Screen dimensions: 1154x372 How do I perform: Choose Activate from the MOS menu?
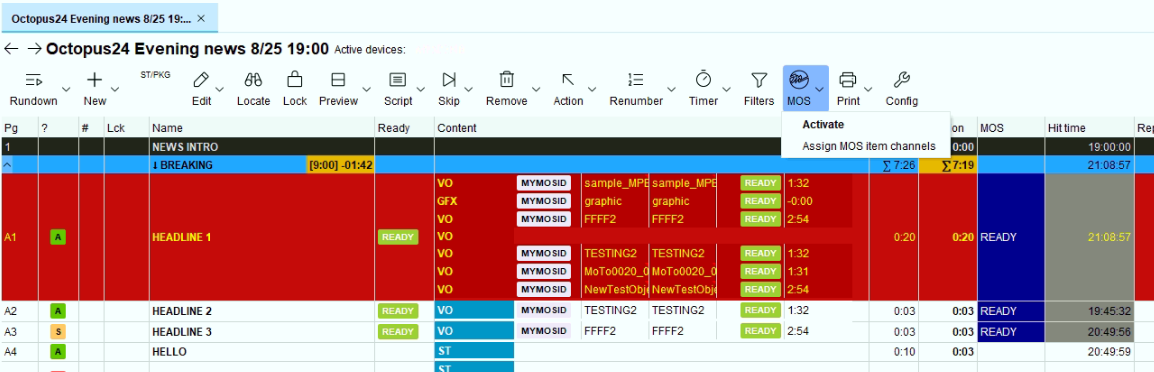coord(823,124)
